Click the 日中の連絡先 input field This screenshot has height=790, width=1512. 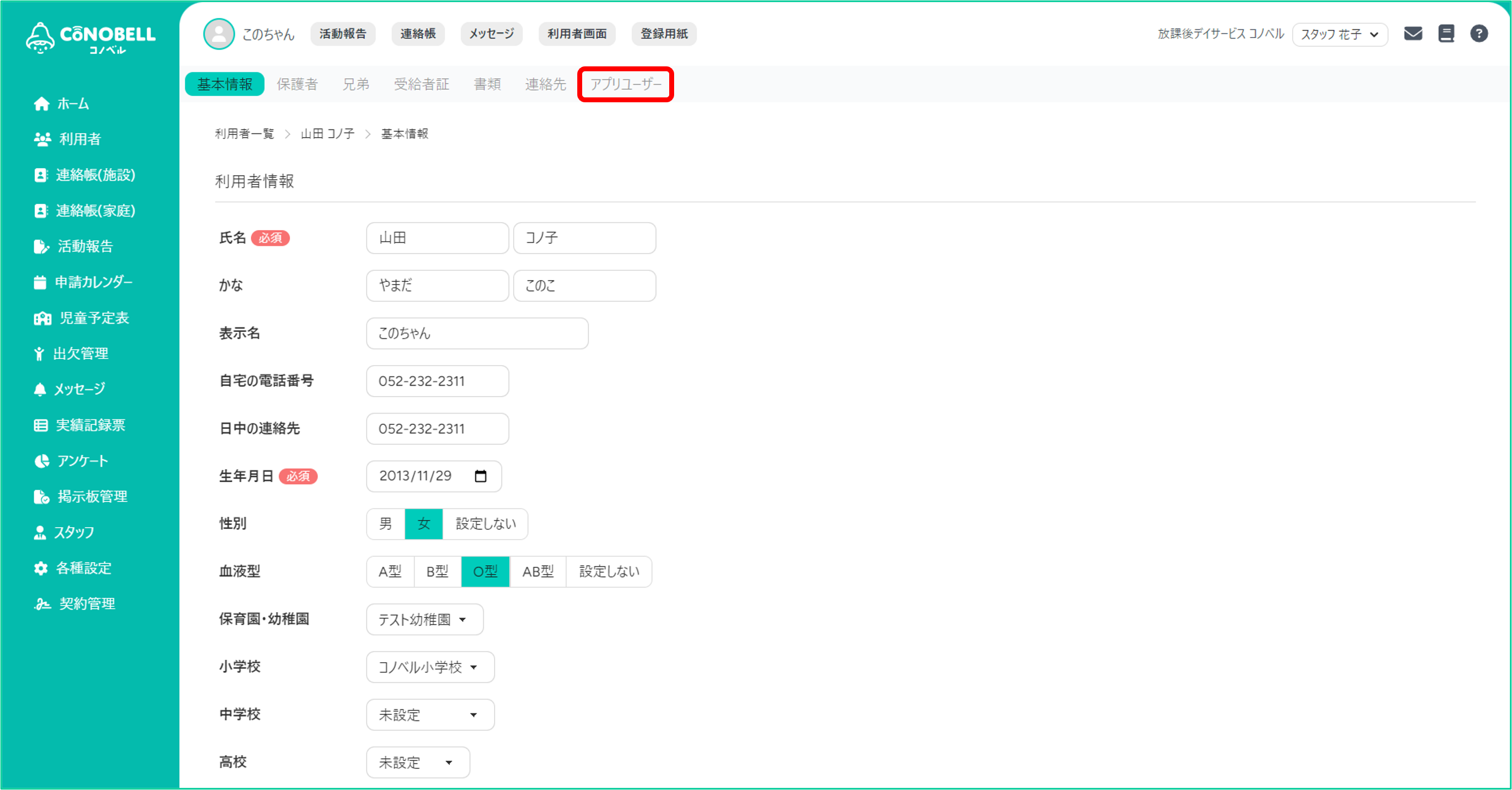click(437, 429)
